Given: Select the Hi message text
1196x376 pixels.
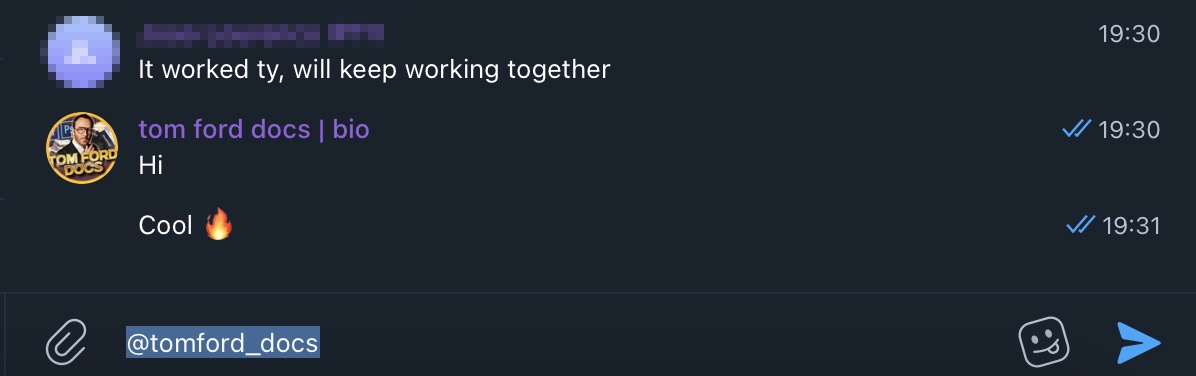Looking at the screenshot, I should (x=151, y=166).
